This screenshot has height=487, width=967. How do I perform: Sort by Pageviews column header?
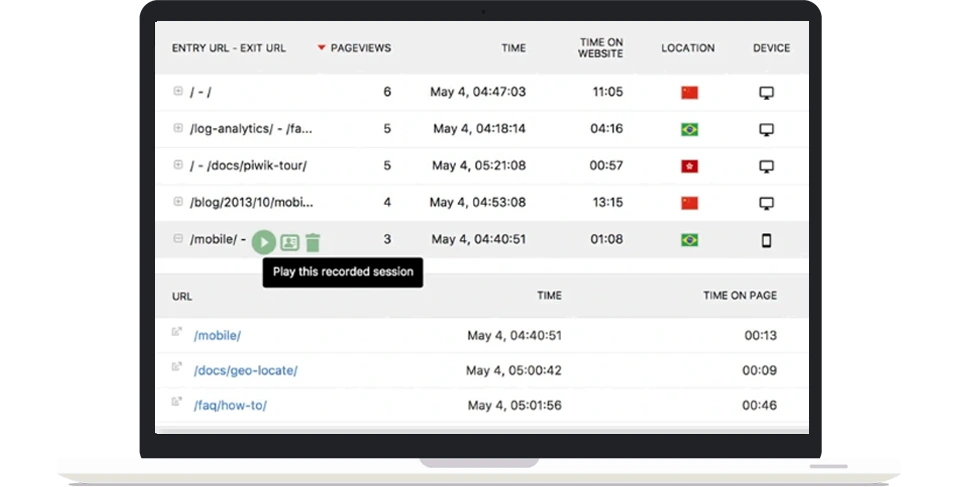[360, 48]
